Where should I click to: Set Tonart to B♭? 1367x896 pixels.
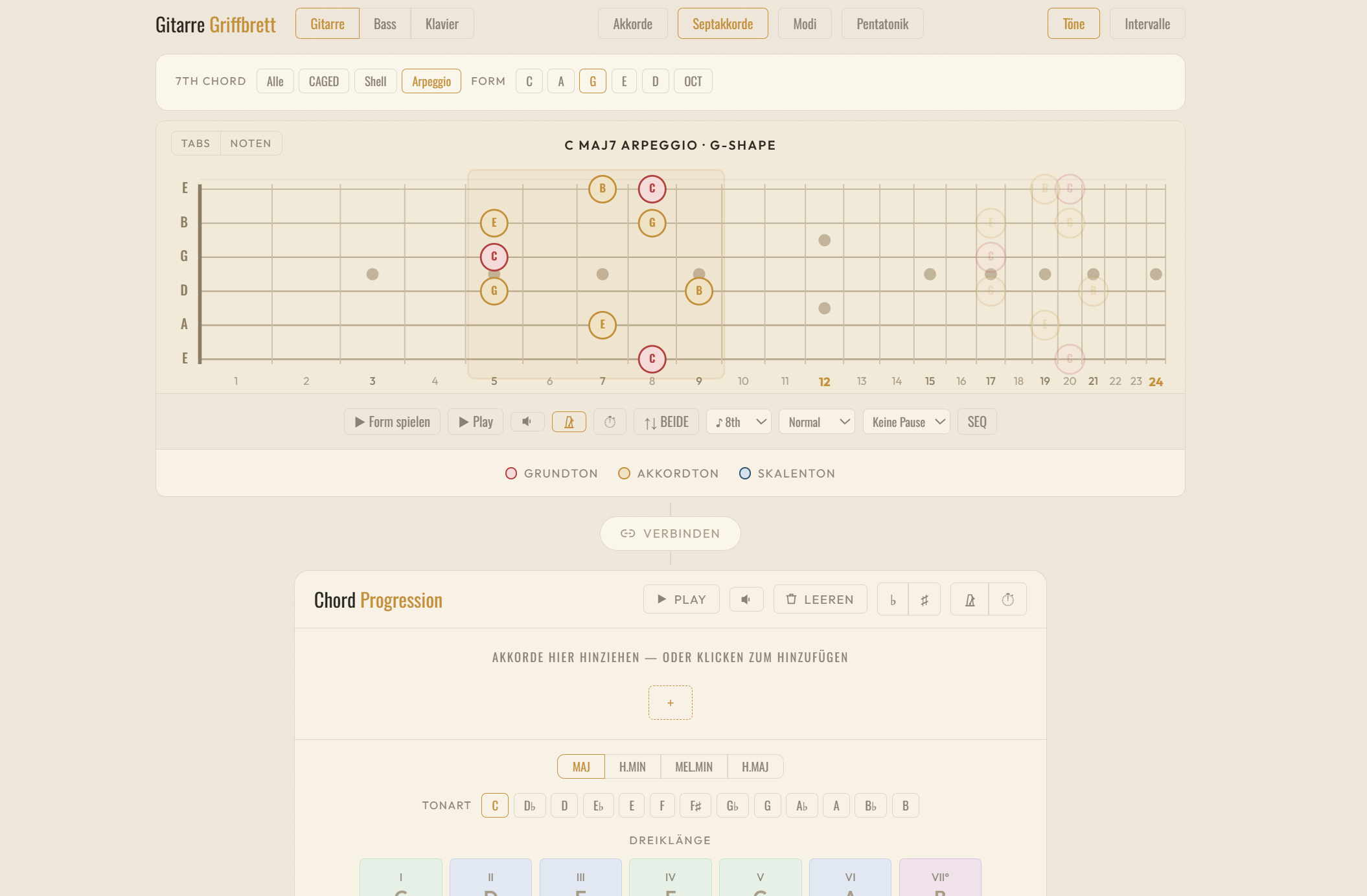click(871, 805)
